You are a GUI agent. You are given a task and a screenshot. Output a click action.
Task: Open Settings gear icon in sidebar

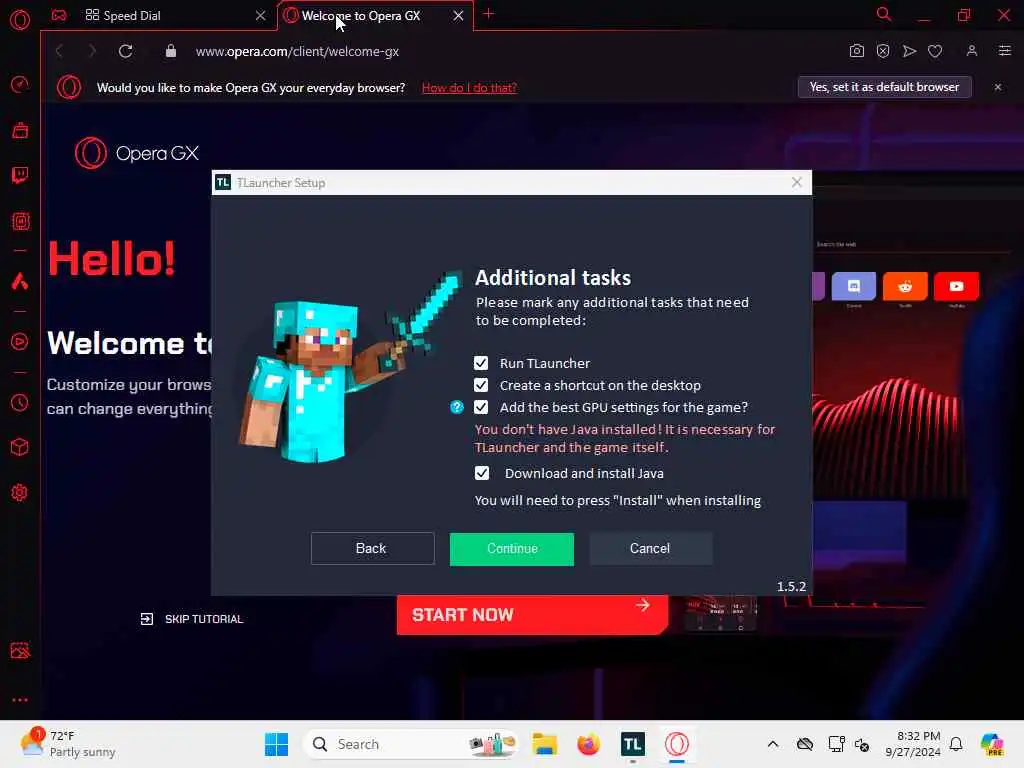(x=20, y=492)
